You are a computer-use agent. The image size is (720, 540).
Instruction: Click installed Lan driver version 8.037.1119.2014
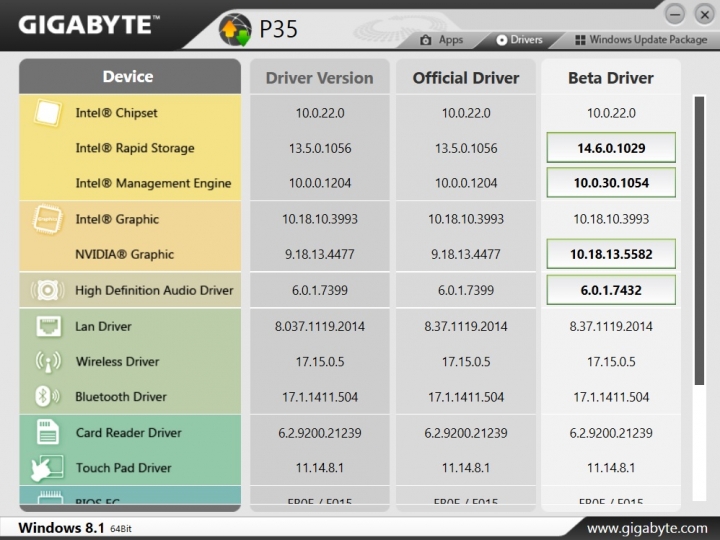[x=320, y=326]
